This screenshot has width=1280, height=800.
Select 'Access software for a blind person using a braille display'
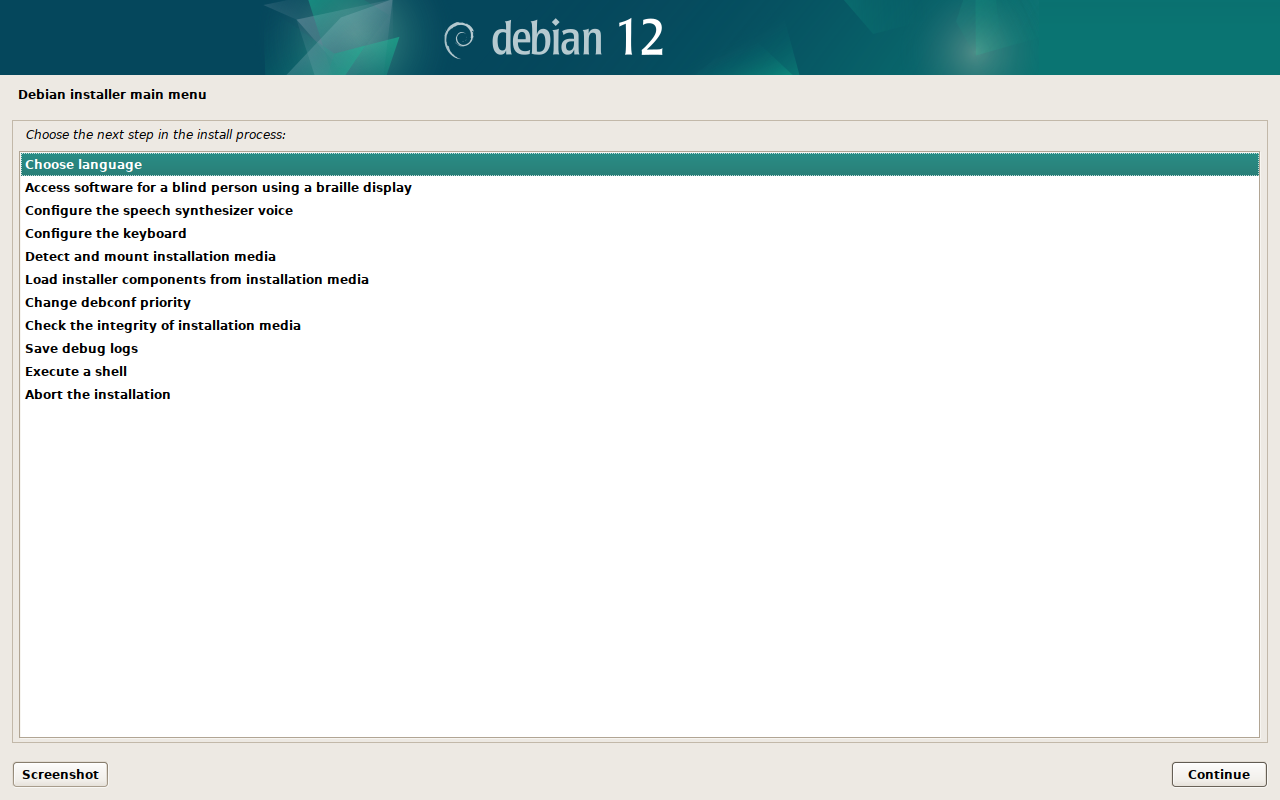click(640, 188)
